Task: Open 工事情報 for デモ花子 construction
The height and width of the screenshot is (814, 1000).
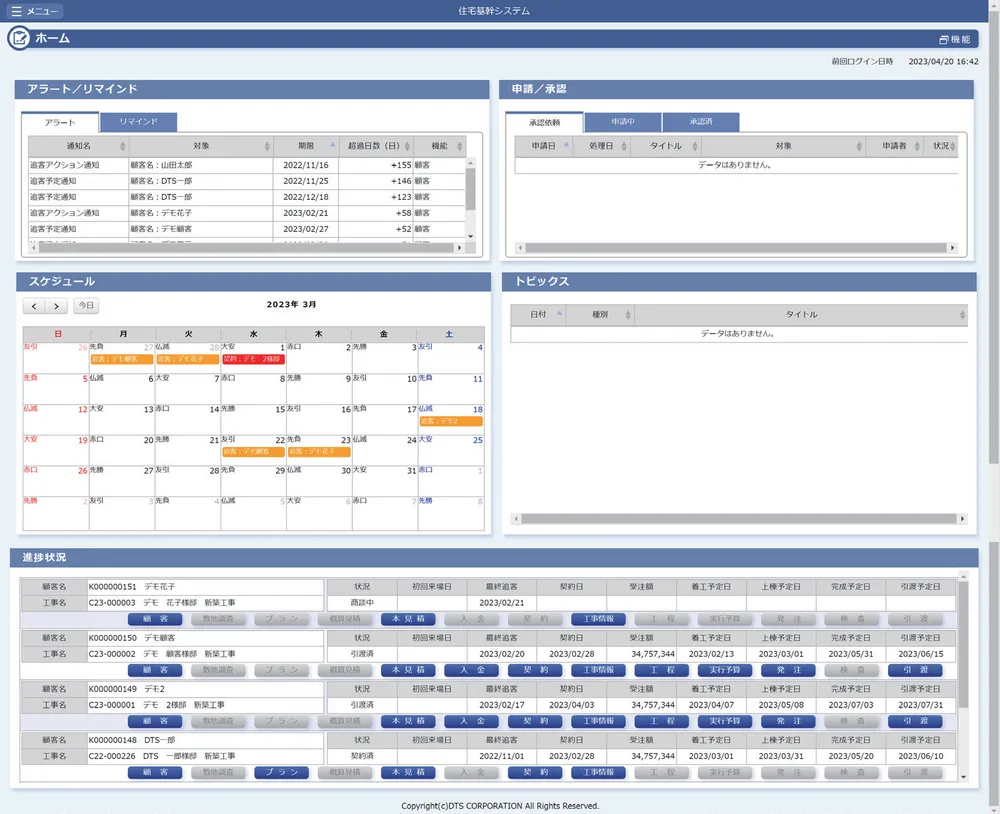Action: pyautogui.click(x=598, y=619)
